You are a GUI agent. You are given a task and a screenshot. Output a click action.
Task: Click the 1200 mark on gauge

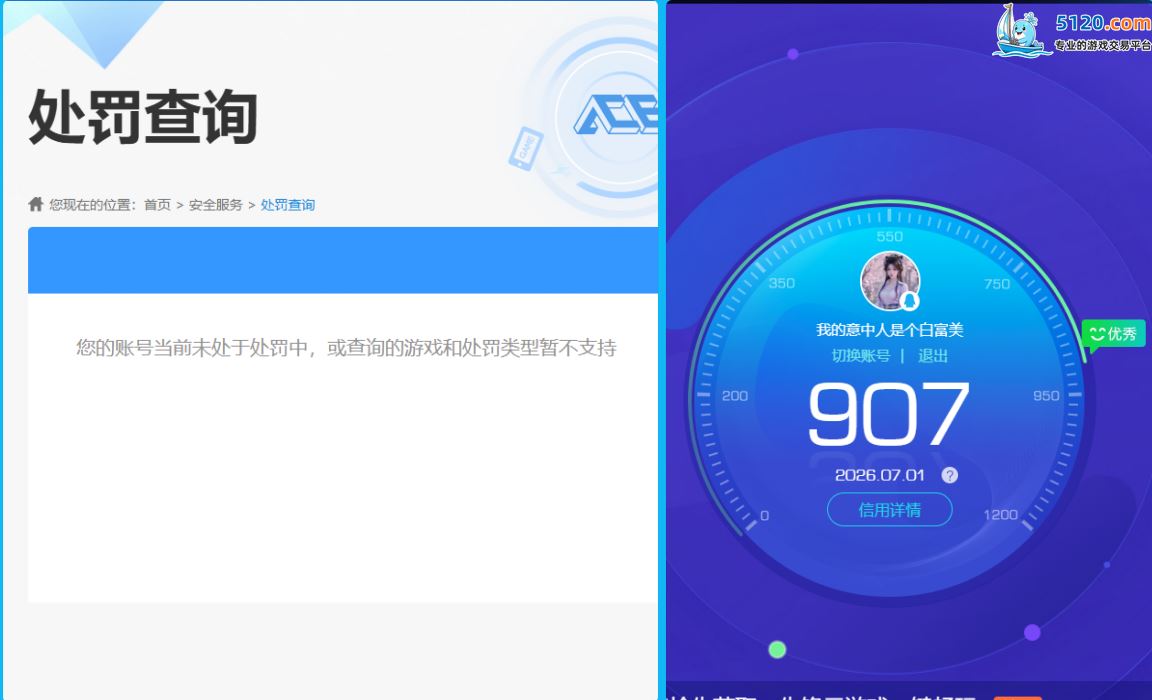tap(1001, 515)
